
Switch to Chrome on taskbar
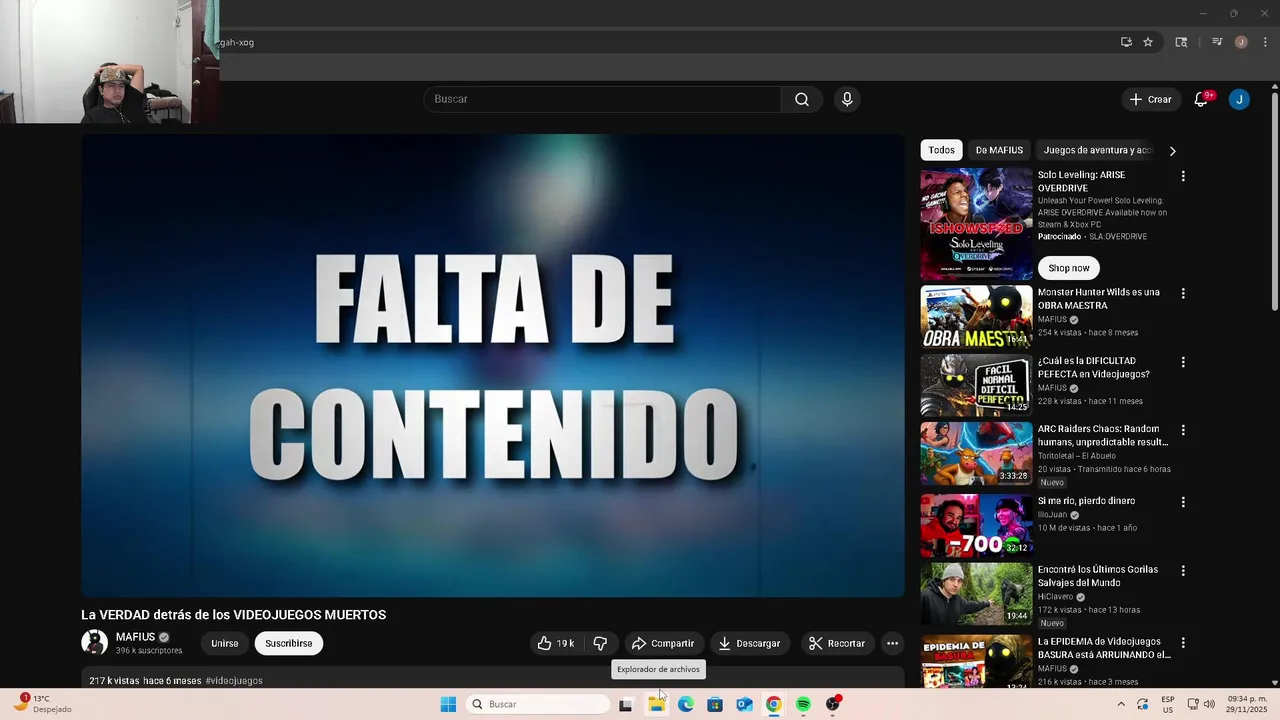coord(774,704)
